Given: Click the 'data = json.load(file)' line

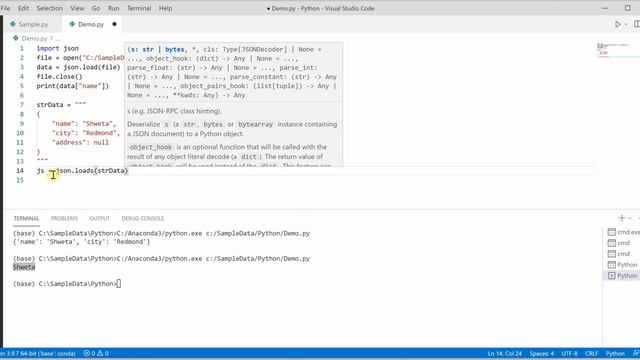Looking at the screenshot, I should (78, 67).
